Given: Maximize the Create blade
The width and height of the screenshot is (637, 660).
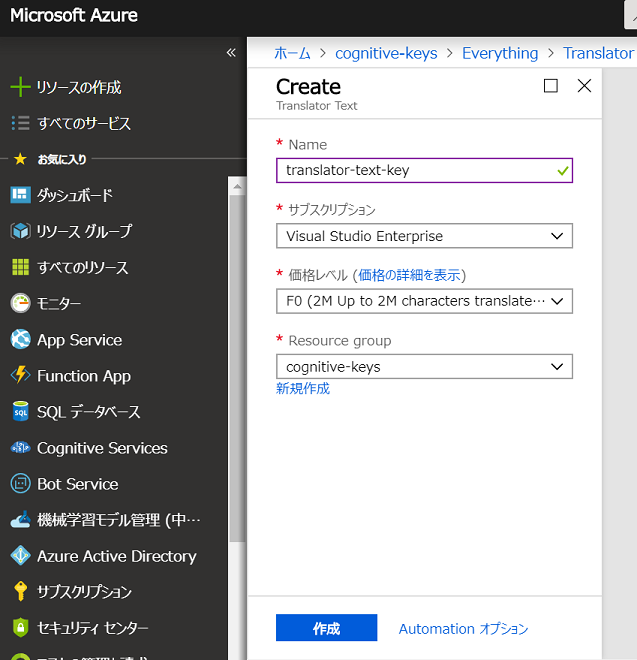Looking at the screenshot, I should [x=551, y=86].
